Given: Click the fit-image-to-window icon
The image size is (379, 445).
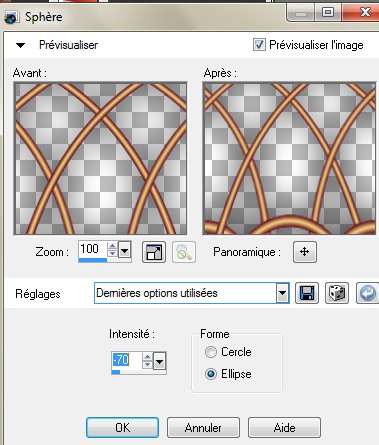Looking at the screenshot, I should (x=154, y=252).
